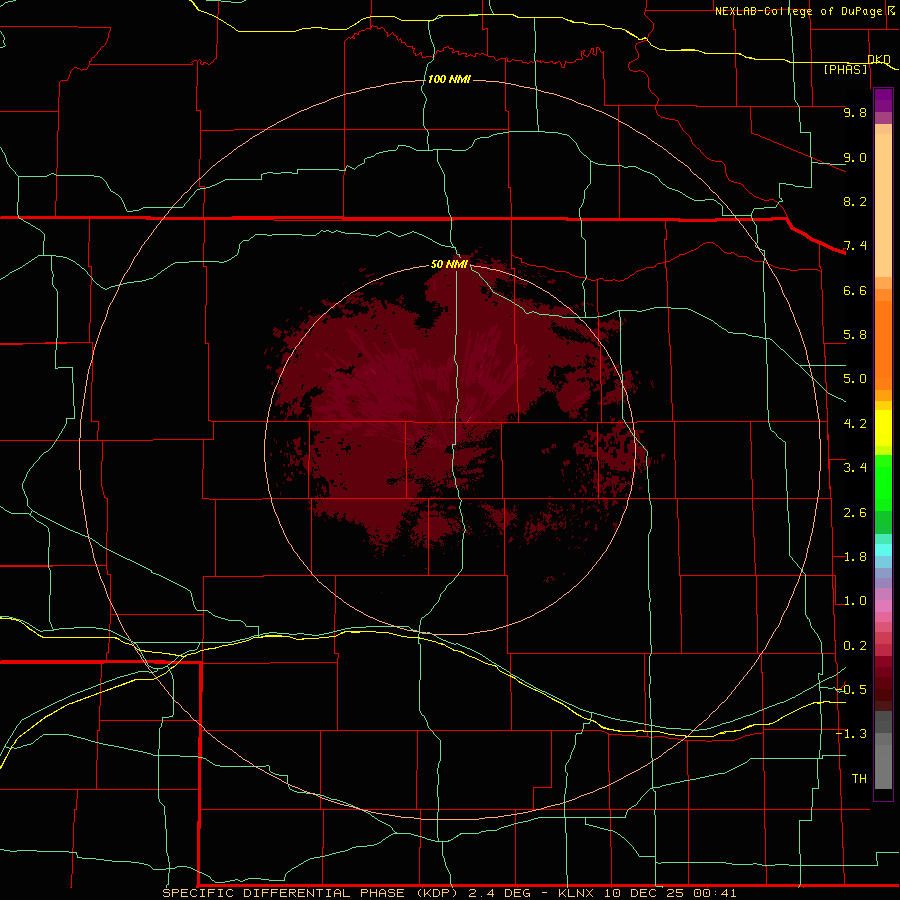Pick the bright yellow color bar segment
The width and height of the screenshot is (900, 900).
coord(883,428)
